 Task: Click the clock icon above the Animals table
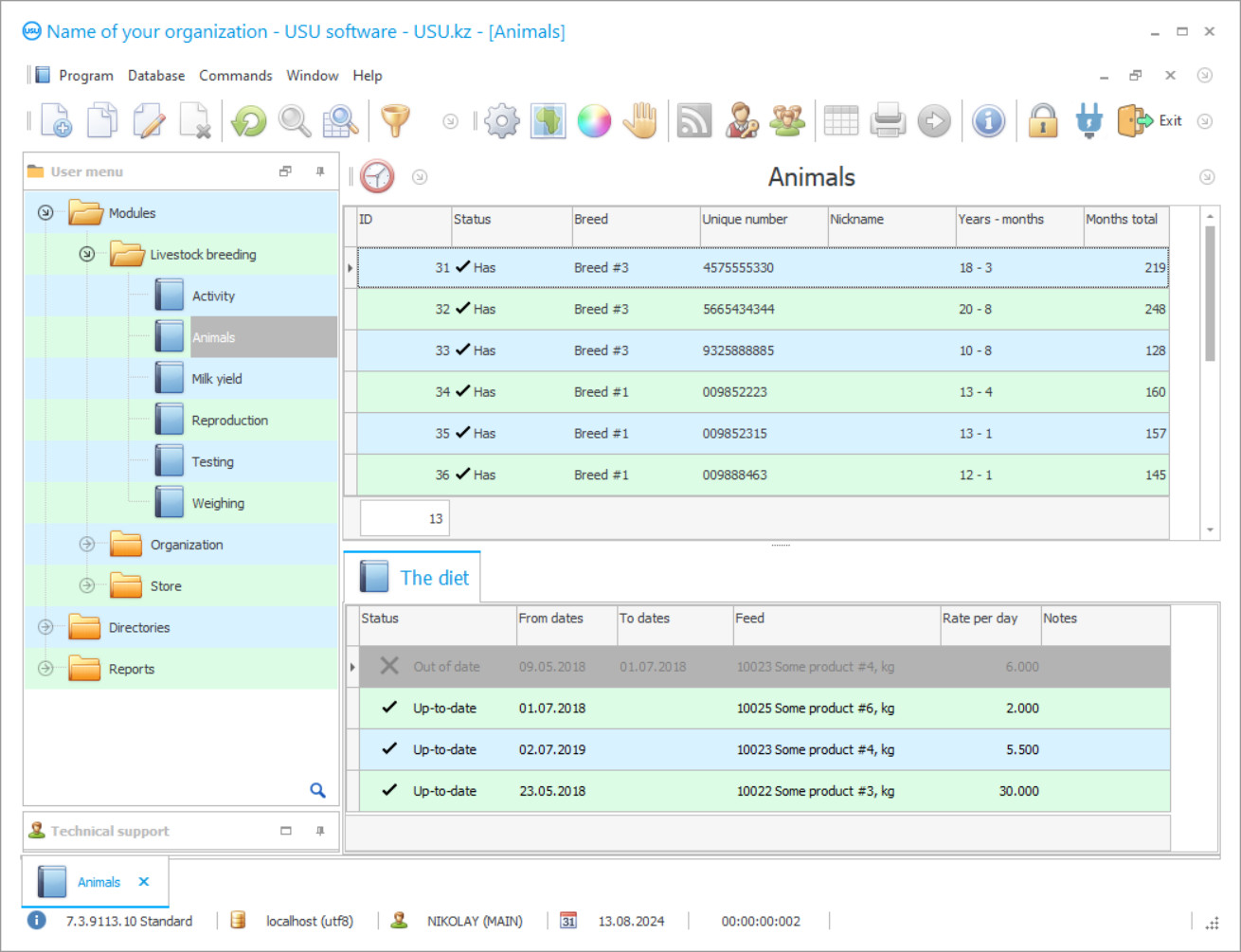pos(376,176)
